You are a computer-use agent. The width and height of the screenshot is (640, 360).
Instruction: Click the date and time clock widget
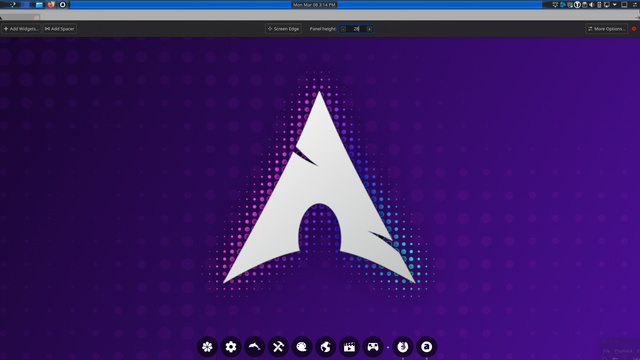tap(314, 4)
